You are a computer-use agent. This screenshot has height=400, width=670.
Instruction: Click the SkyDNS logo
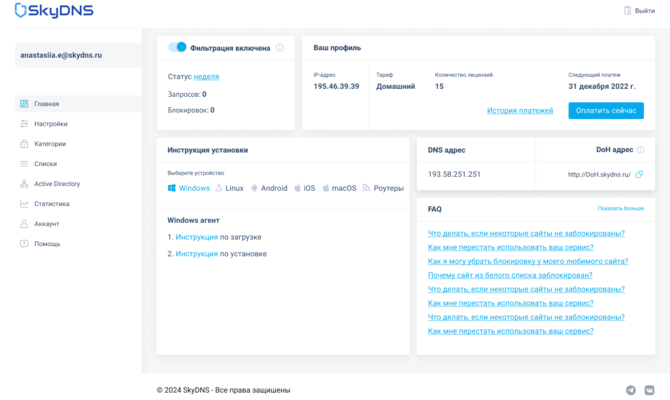click(54, 10)
